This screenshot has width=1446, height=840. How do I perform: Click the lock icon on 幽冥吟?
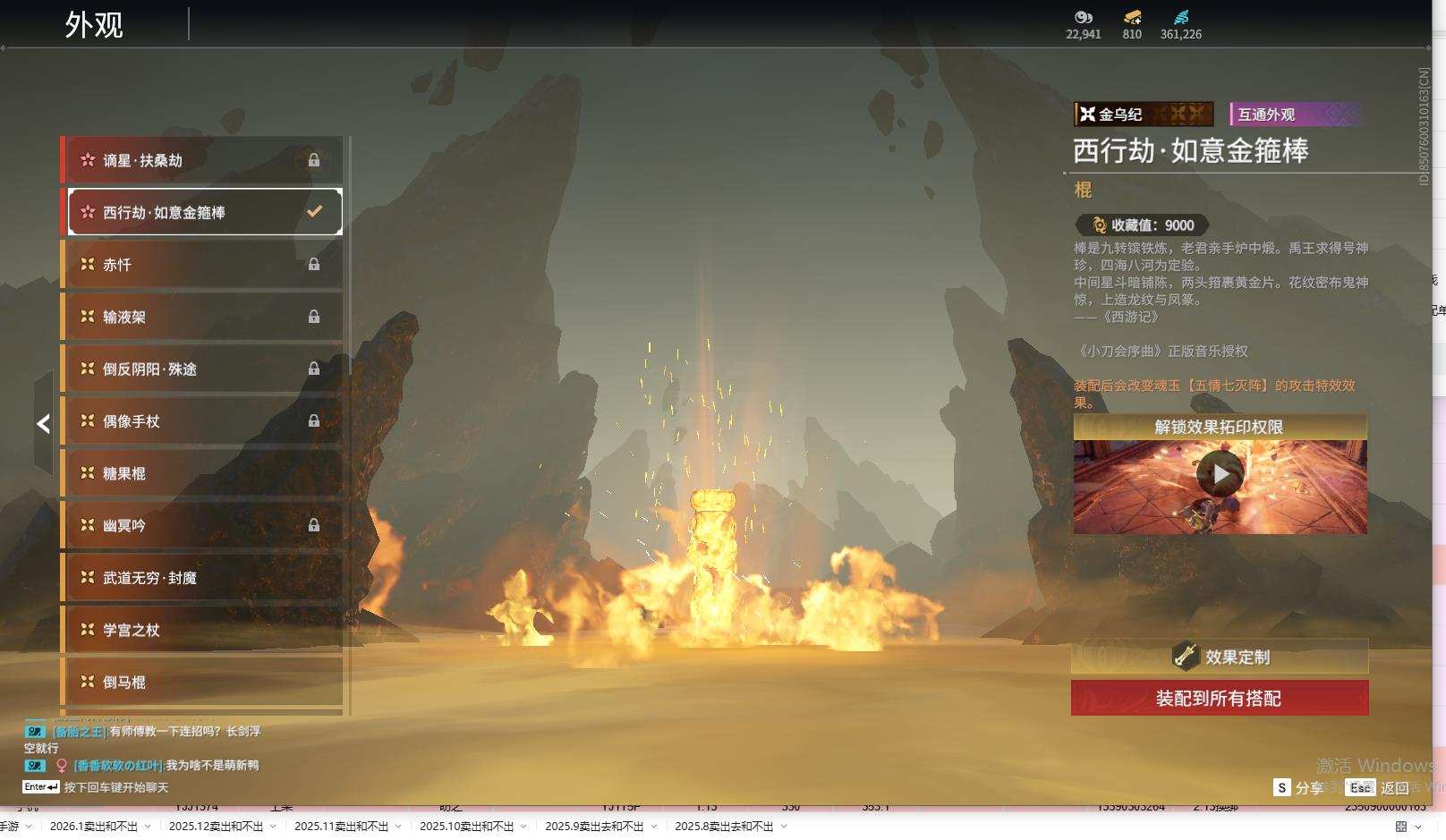(x=314, y=526)
